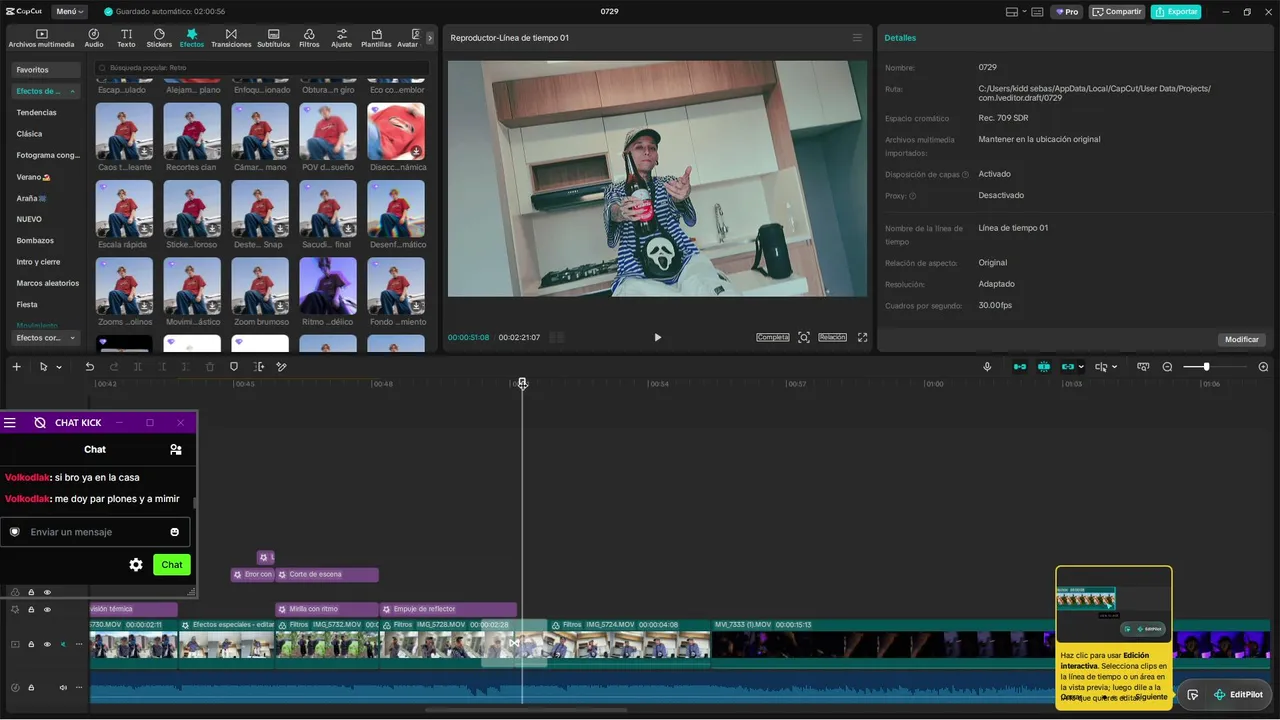Image resolution: width=1280 pixels, height=720 pixels.
Task: Open the Stickers tab
Action: 159,38
